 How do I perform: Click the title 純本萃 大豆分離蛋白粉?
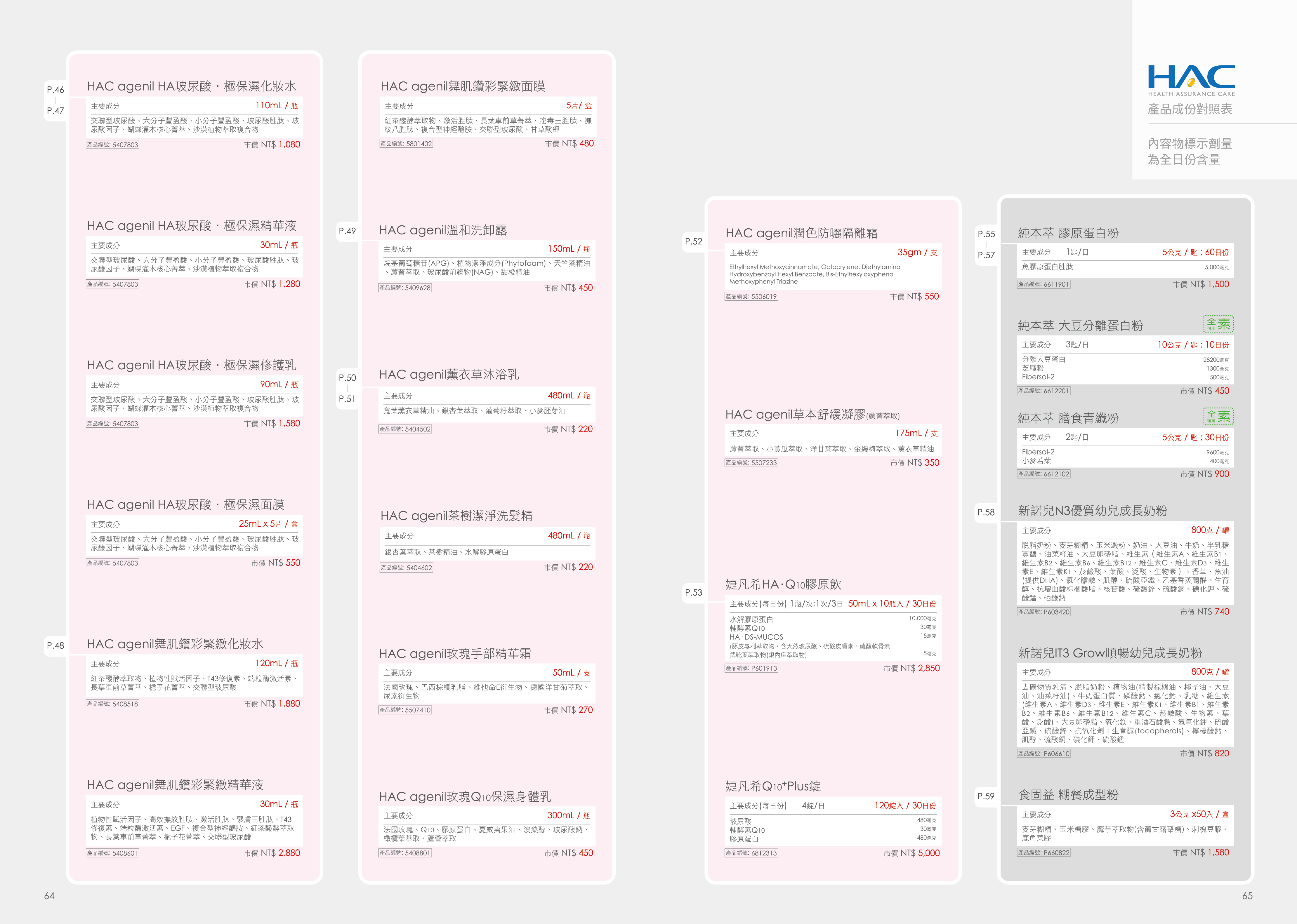[x=1080, y=326]
